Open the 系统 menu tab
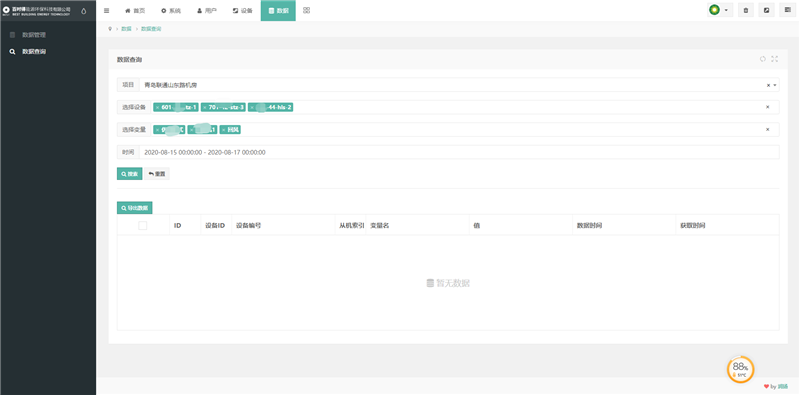Image resolution: width=800 pixels, height=395 pixels. pyautogui.click(x=171, y=10)
